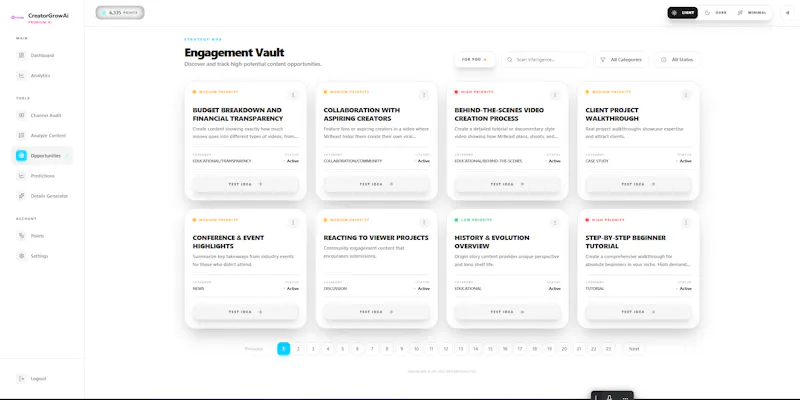Open the All Categories dropdown
Viewport: 800px width, 400px height.
621,60
